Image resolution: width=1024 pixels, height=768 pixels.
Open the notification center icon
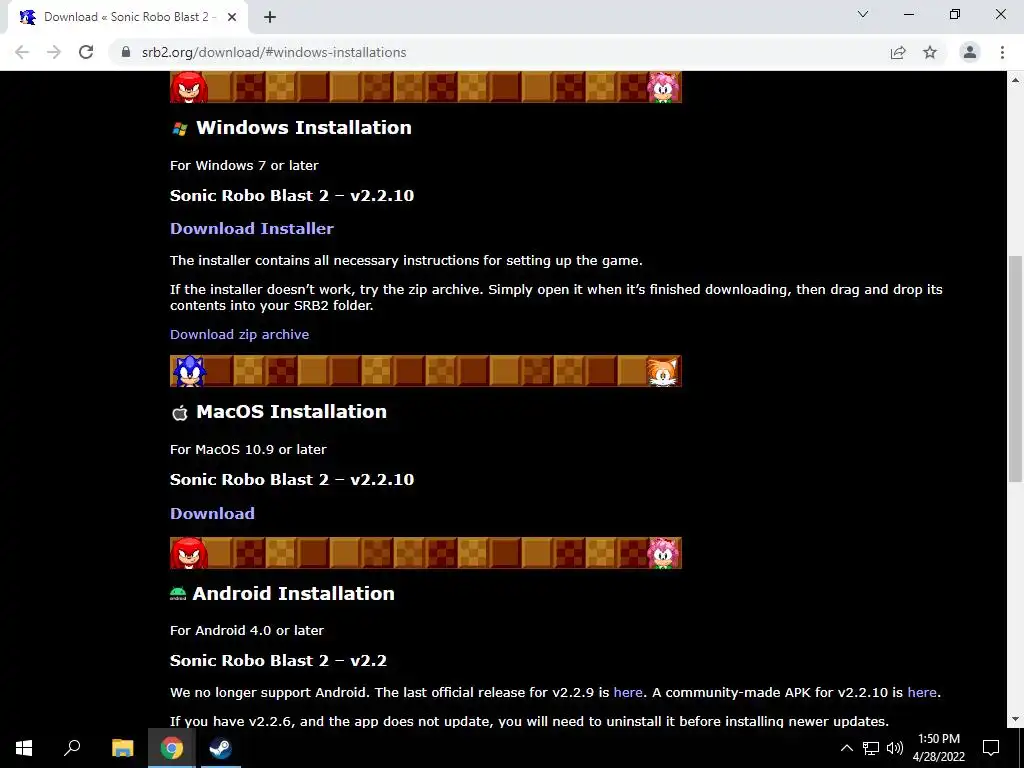coord(991,748)
